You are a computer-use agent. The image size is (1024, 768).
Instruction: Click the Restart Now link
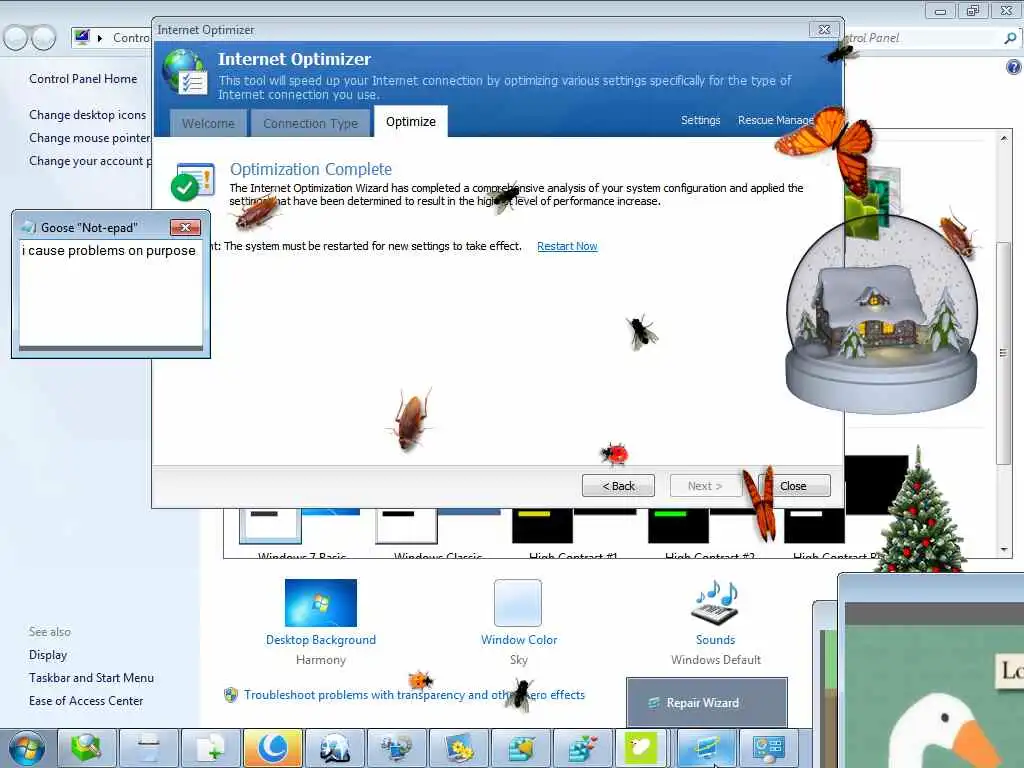[567, 246]
